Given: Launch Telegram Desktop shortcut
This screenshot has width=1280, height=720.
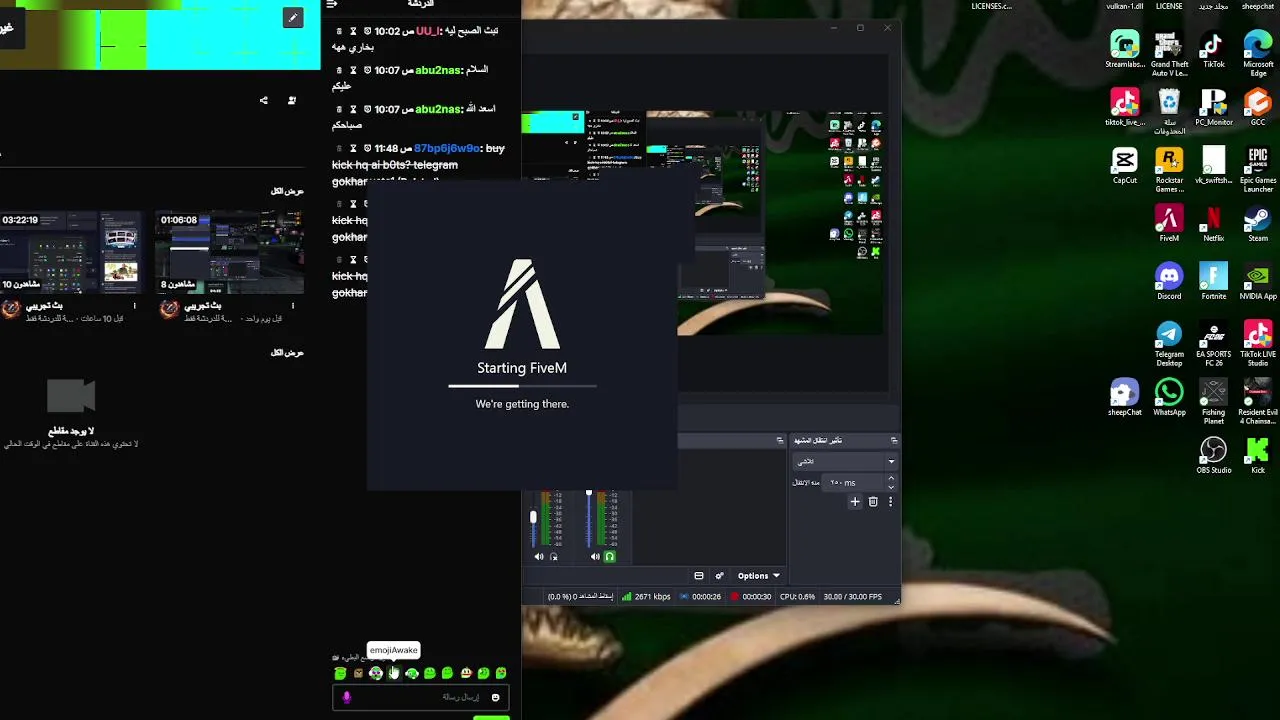Looking at the screenshot, I should [x=1169, y=344].
